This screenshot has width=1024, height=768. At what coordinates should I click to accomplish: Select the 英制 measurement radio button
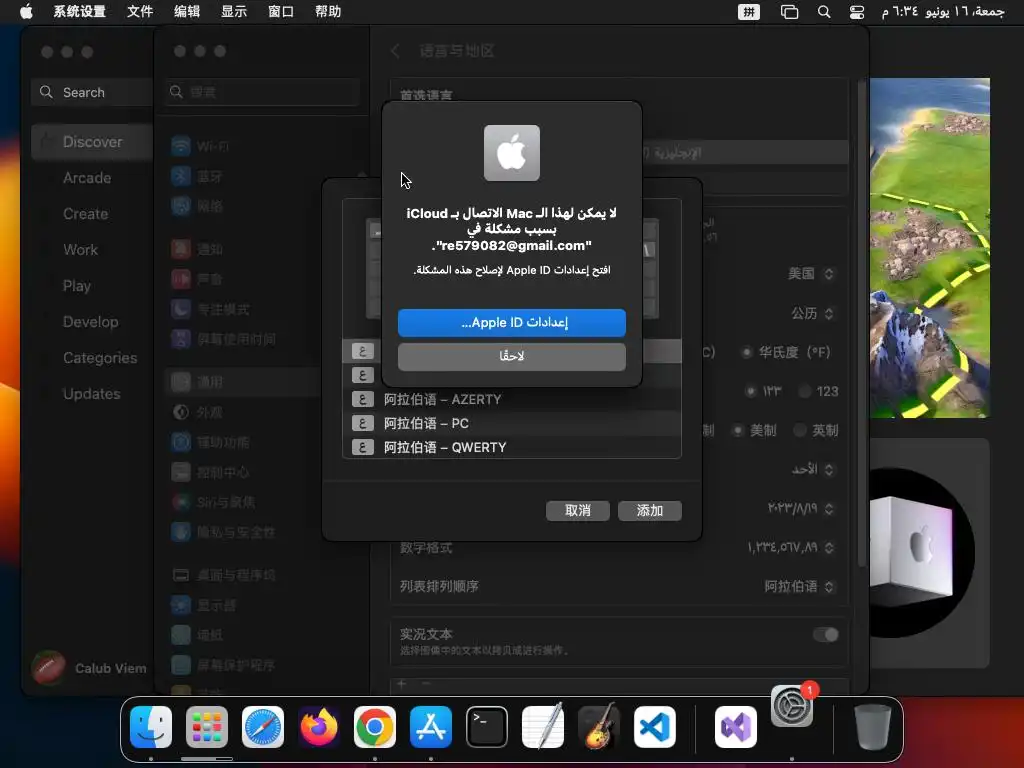point(799,430)
